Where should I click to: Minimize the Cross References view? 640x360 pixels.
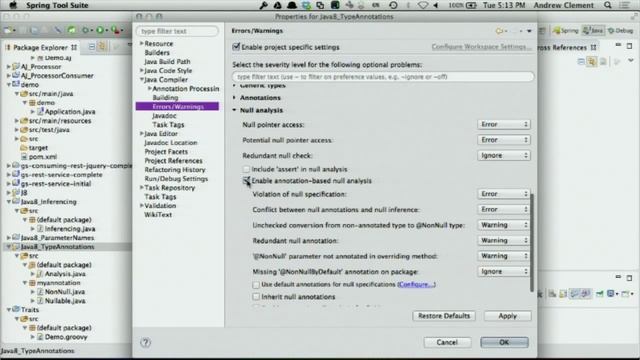pos(618,44)
